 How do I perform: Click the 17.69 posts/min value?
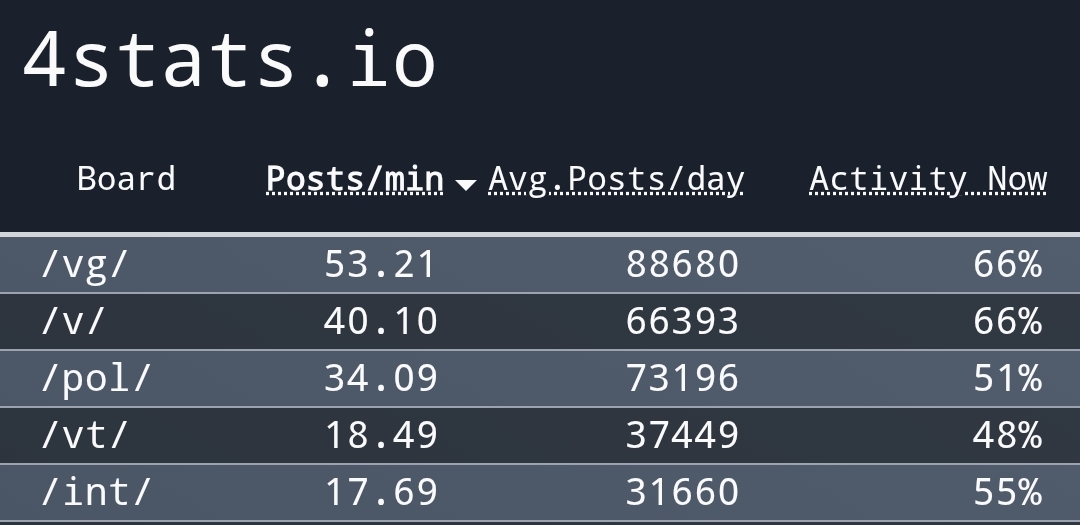(380, 493)
